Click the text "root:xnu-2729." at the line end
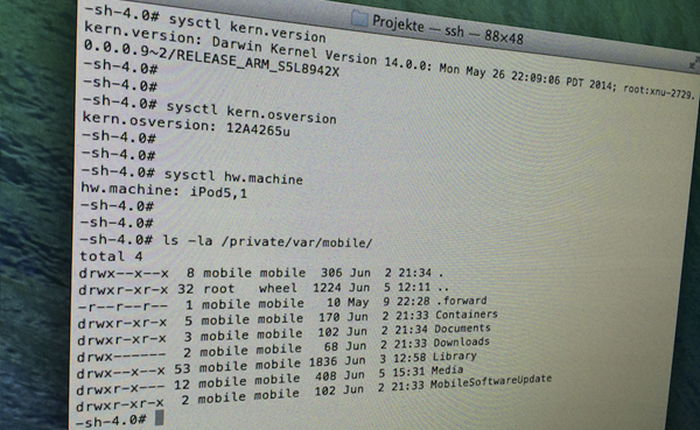This screenshot has height=430, width=700. (659, 91)
